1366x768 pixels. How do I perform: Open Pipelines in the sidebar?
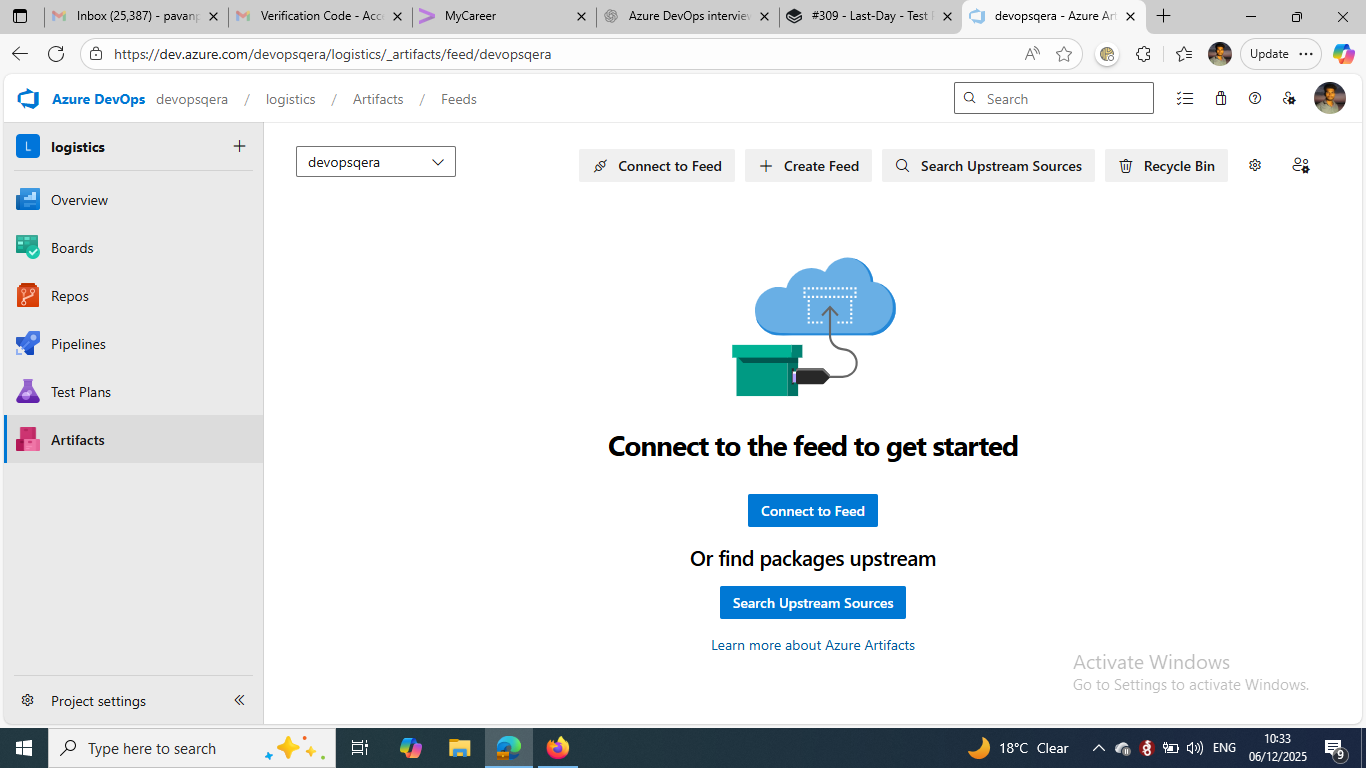78,344
